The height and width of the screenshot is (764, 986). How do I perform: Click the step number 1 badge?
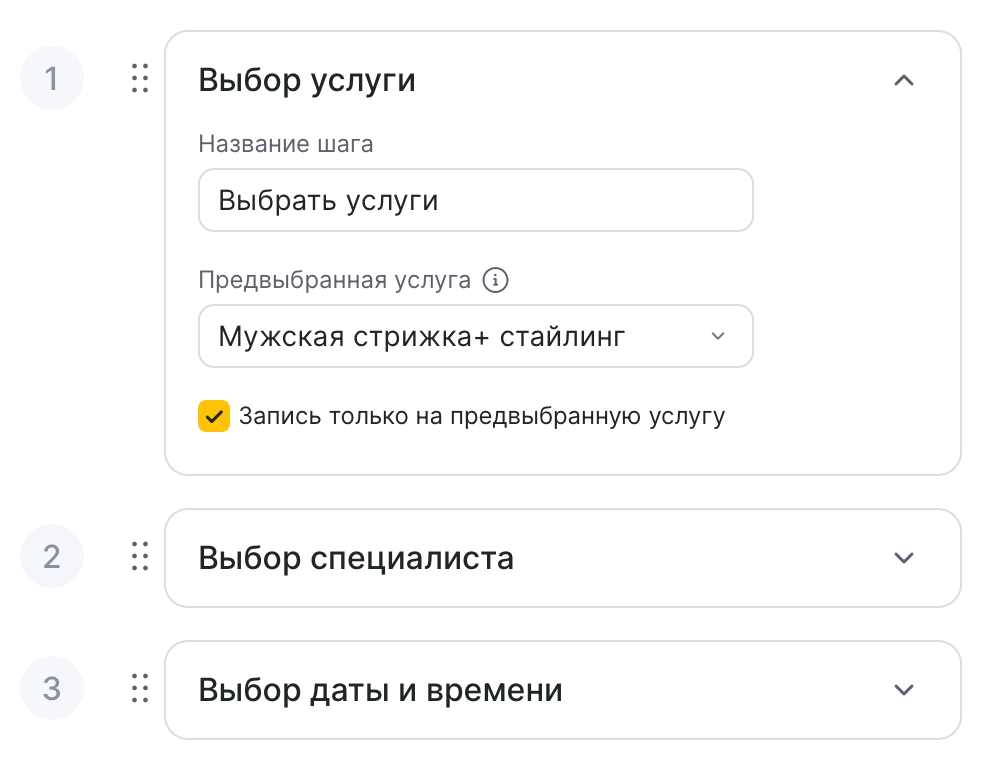(x=52, y=78)
